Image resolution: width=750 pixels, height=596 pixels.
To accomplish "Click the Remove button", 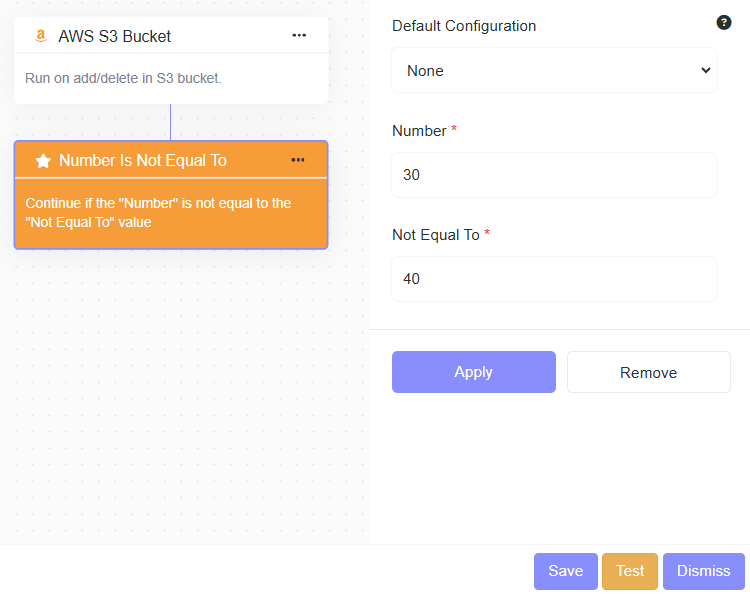I will pyautogui.click(x=649, y=372).
